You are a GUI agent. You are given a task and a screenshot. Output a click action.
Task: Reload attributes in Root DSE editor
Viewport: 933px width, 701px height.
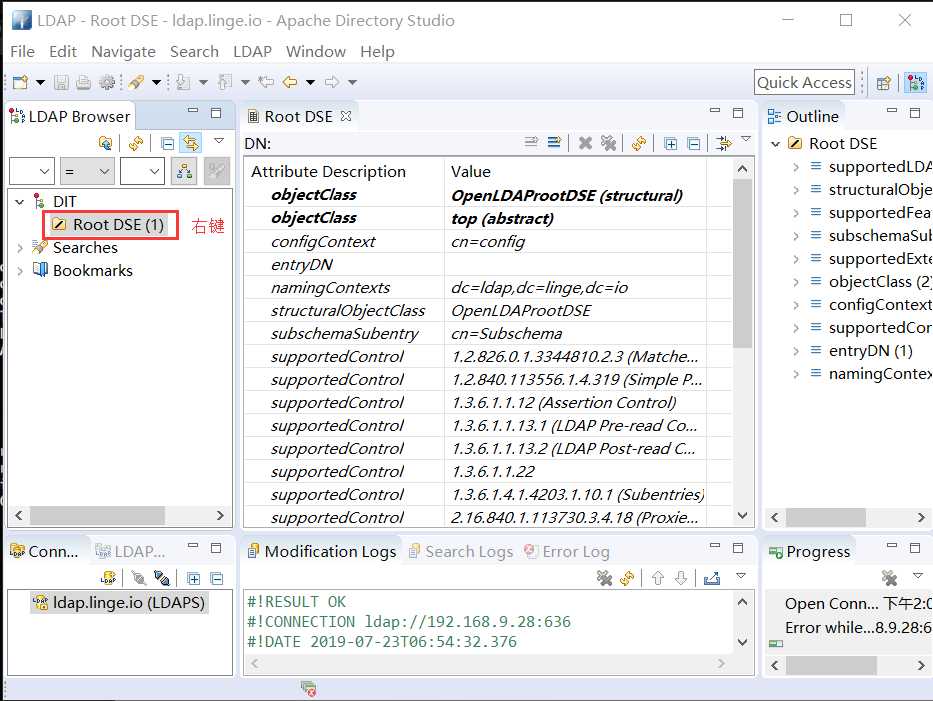[639, 143]
